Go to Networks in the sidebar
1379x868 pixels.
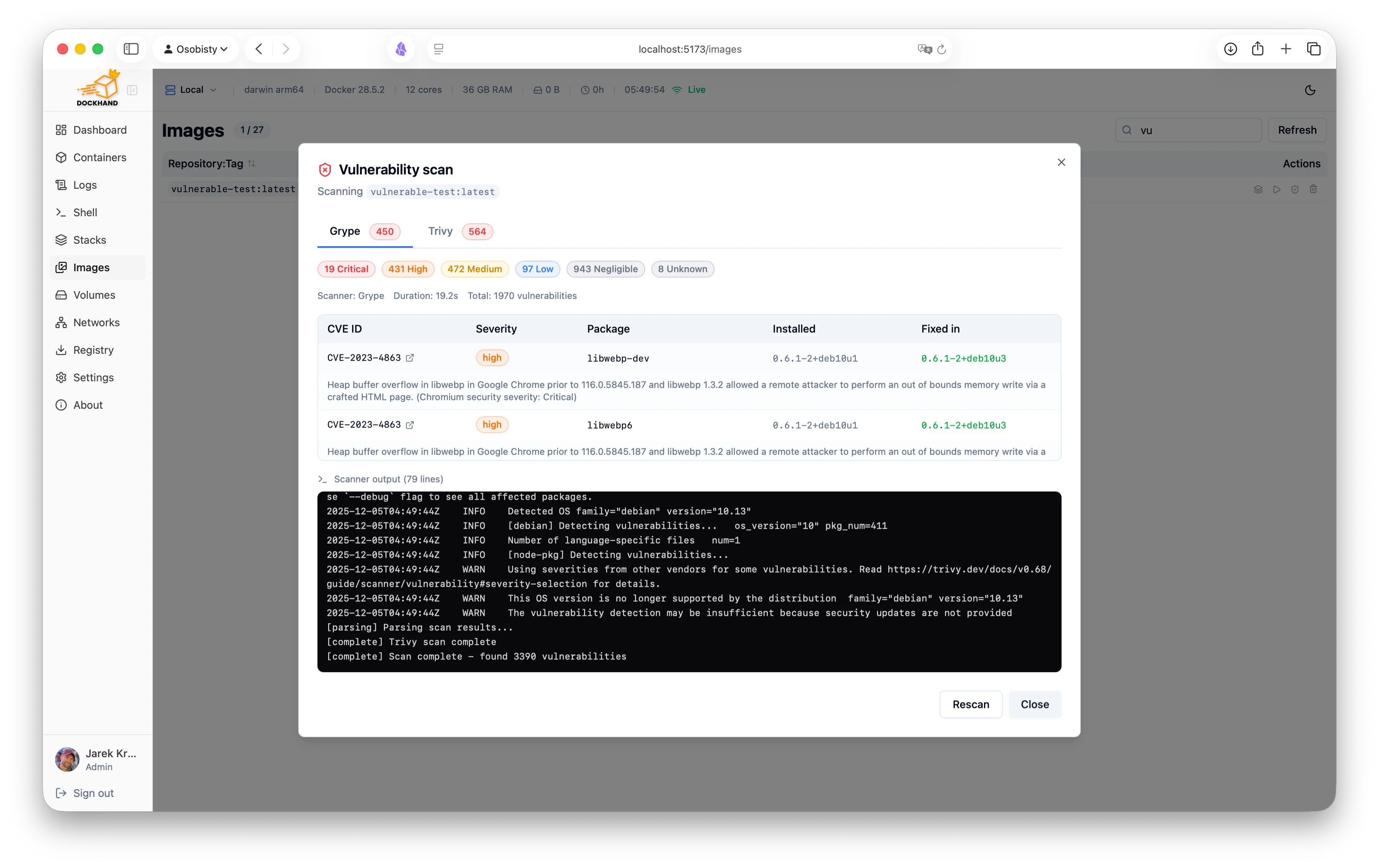[x=96, y=322]
